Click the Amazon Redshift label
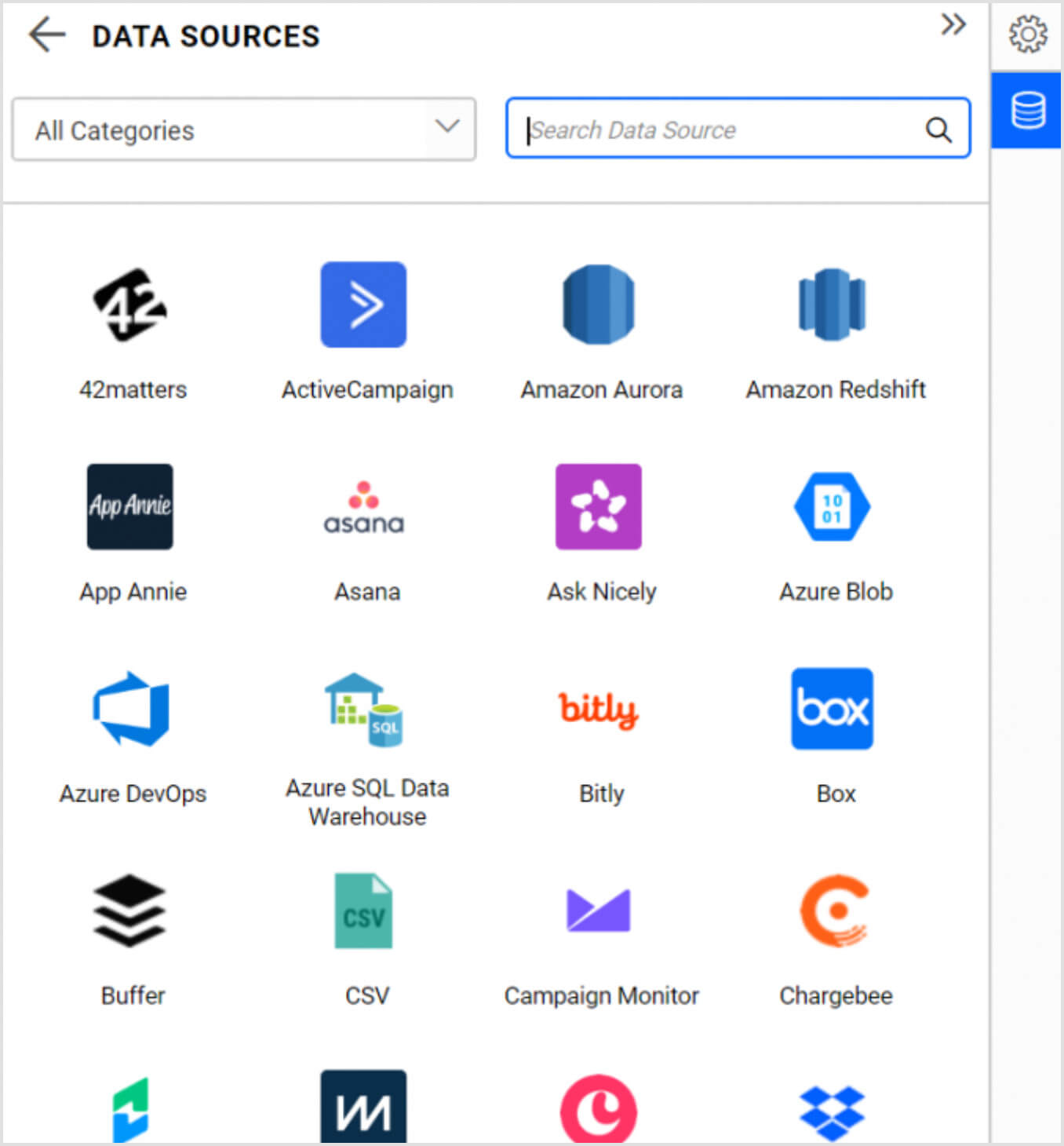This screenshot has width=1064, height=1146. [x=836, y=389]
